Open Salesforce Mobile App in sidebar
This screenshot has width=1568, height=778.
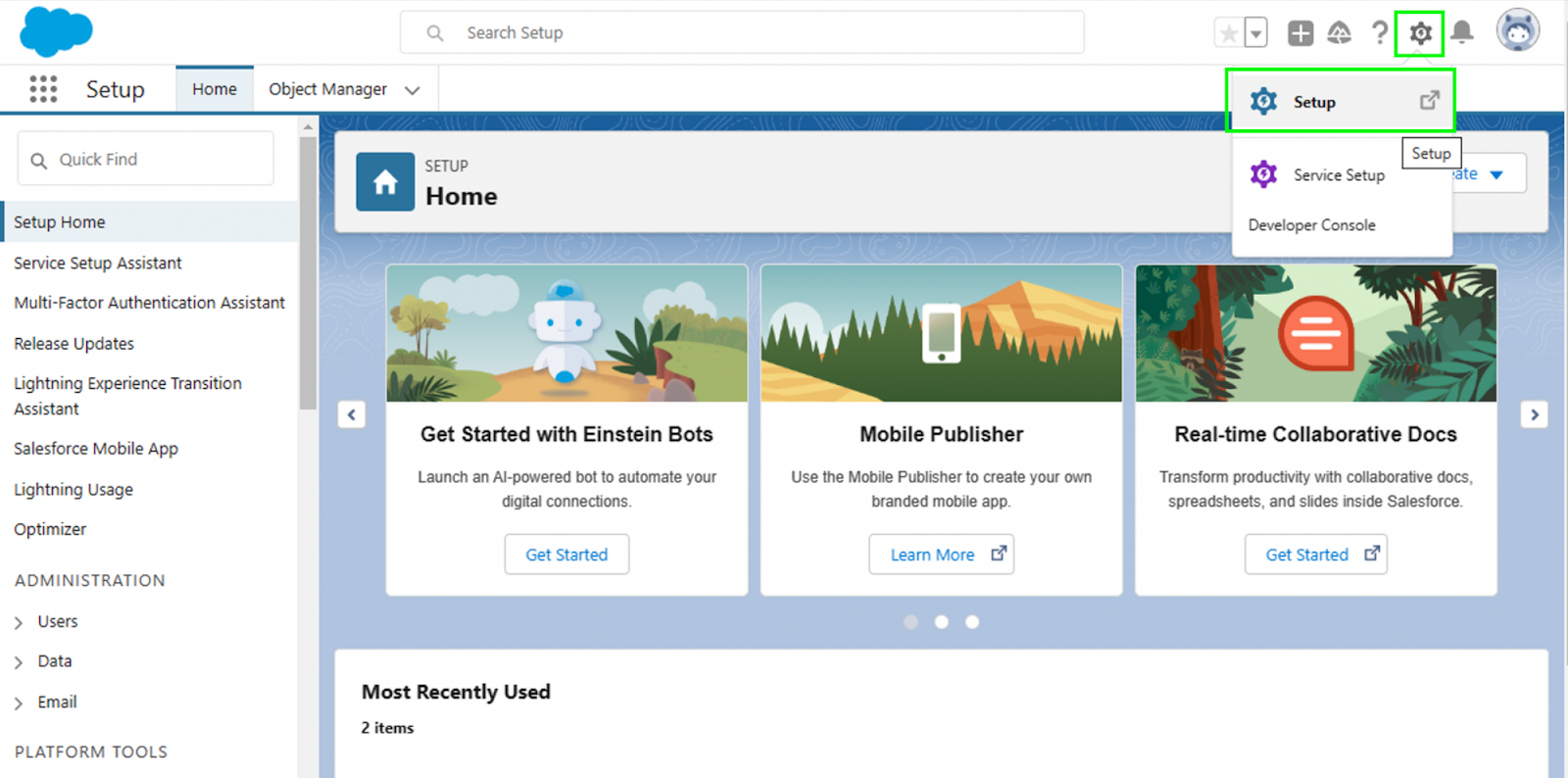[96, 449]
